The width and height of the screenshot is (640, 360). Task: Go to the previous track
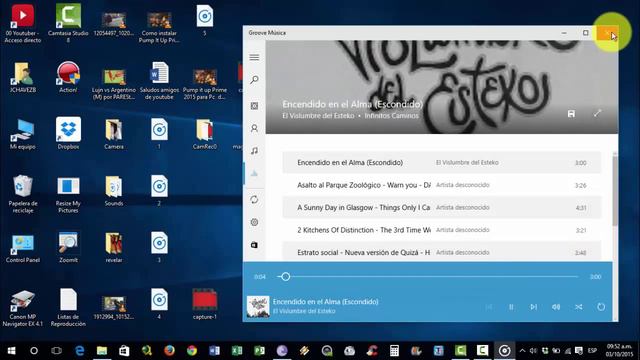[x=489, y=307]
